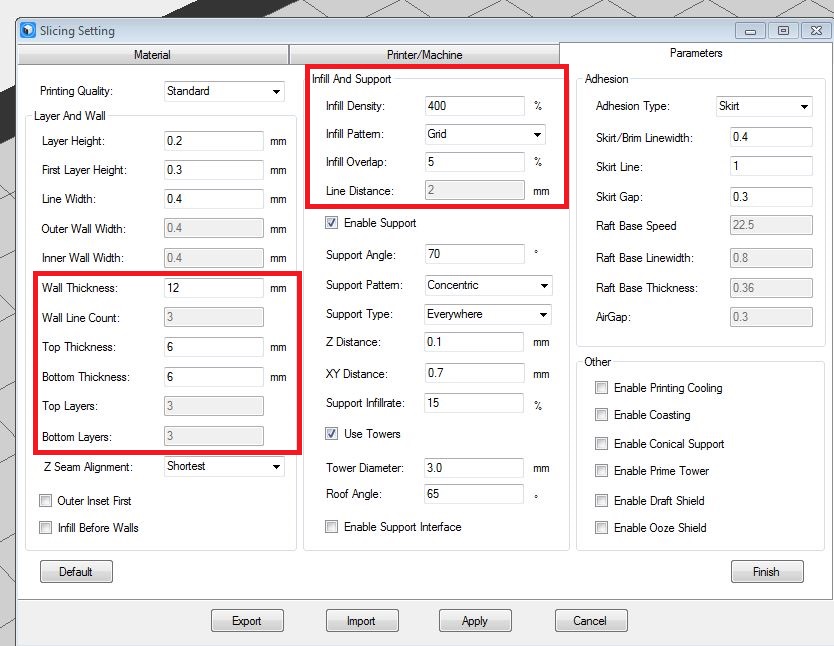Uncheck the Enable Support checkbox
834x646 pixels.
coord(333,223)
